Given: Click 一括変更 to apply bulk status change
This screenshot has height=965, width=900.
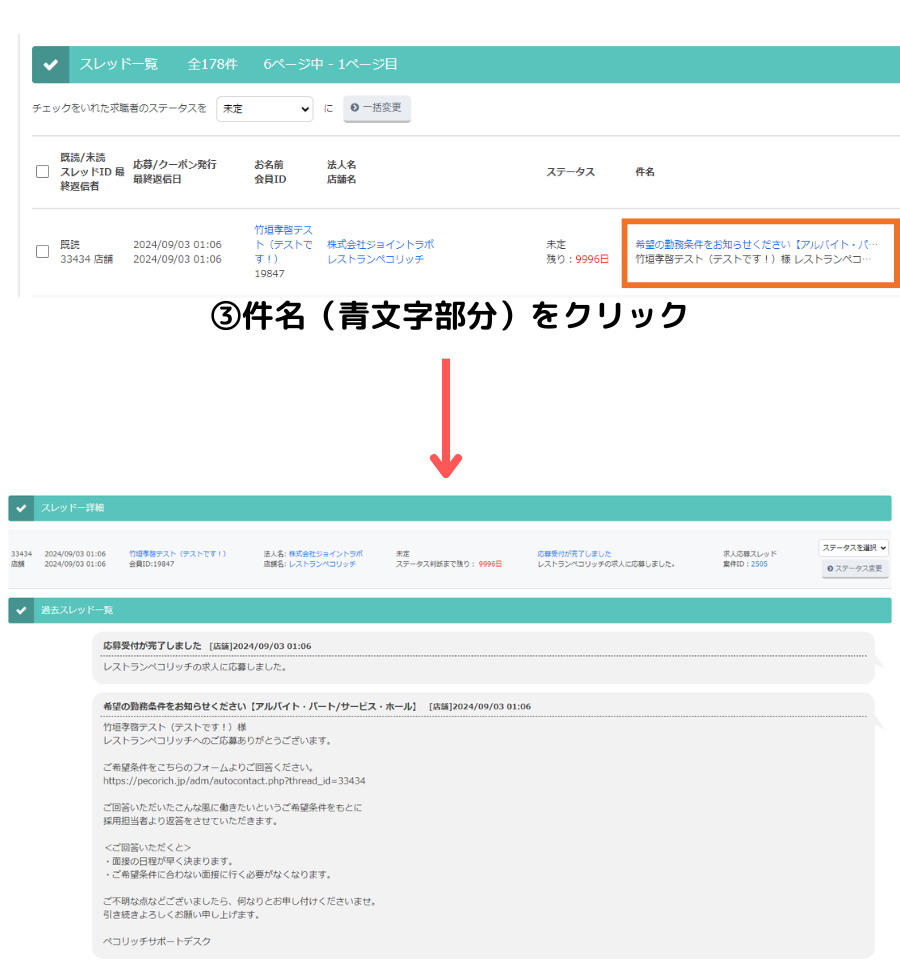Looking at the screenshot, I should pyautogui.click(x=377, y=109).
